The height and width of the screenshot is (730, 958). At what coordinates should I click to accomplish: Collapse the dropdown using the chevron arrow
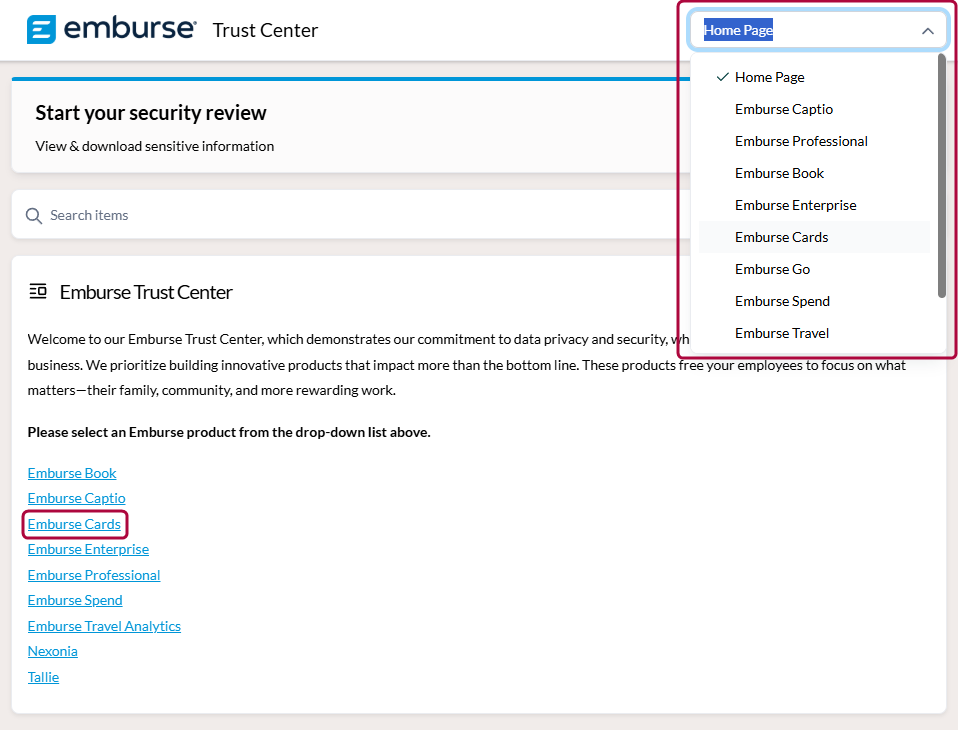pos(927,31)
